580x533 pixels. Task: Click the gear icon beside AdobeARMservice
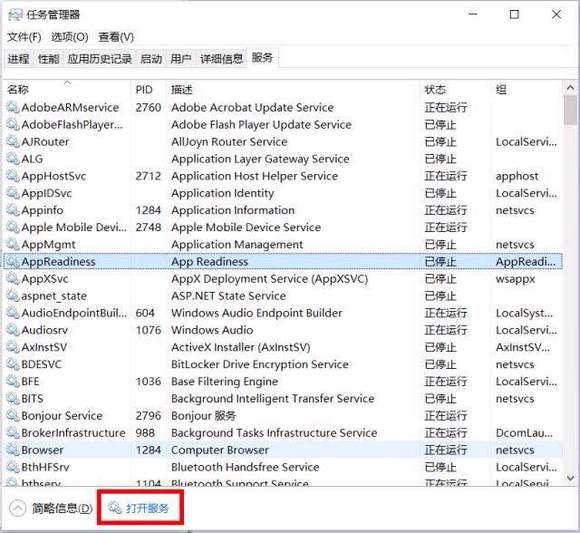[13, 108]
